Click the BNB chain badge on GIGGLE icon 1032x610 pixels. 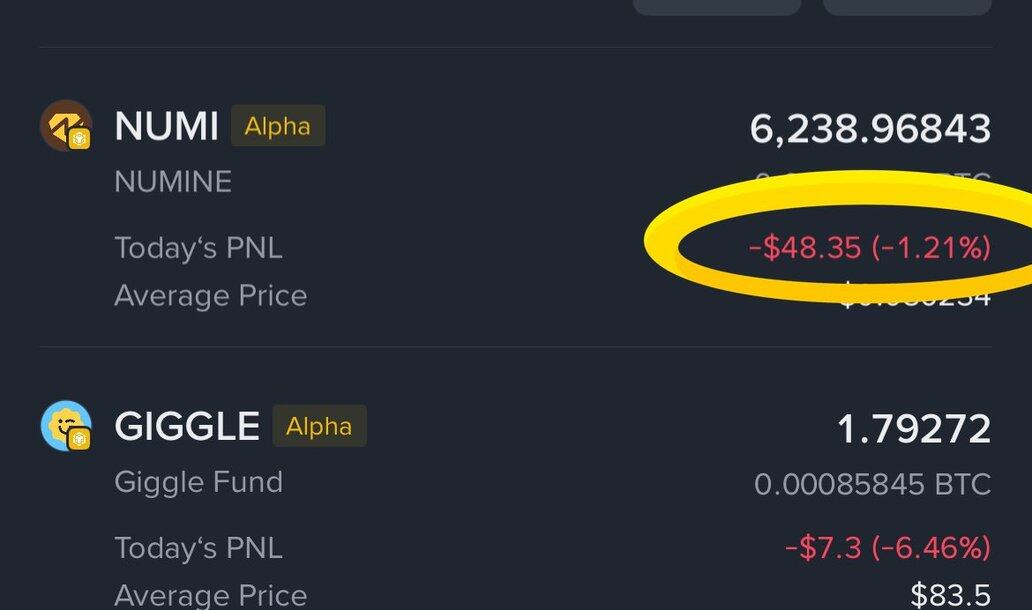pos(79,439)
